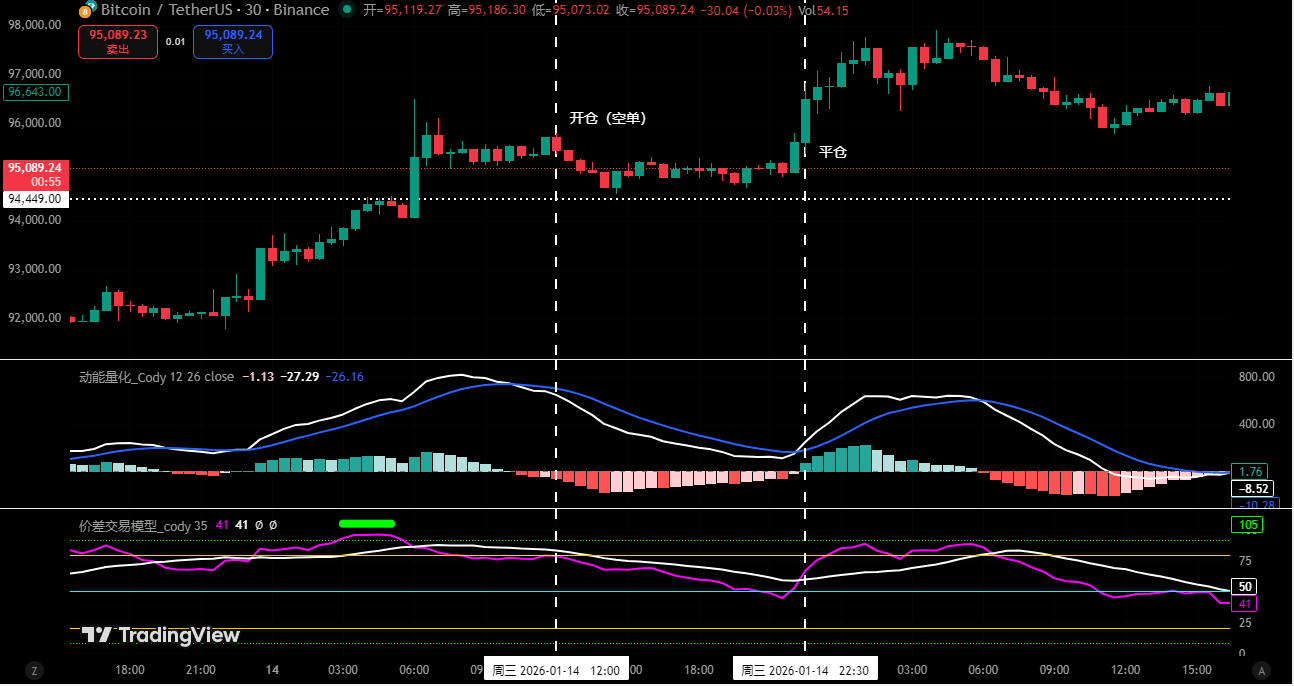This screenshot has width=1294, height=686.
Task: Click the 2026-01-14 12:00 time axis label
Action: [556, 670]
